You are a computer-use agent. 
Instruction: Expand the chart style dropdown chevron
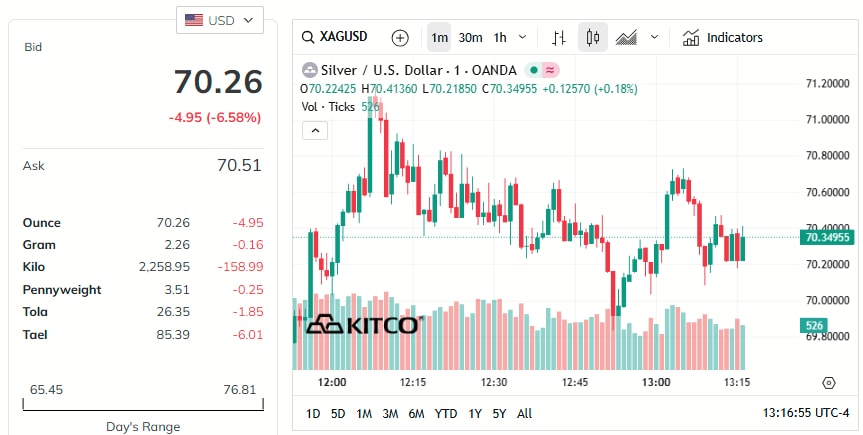tap(655, 38)
